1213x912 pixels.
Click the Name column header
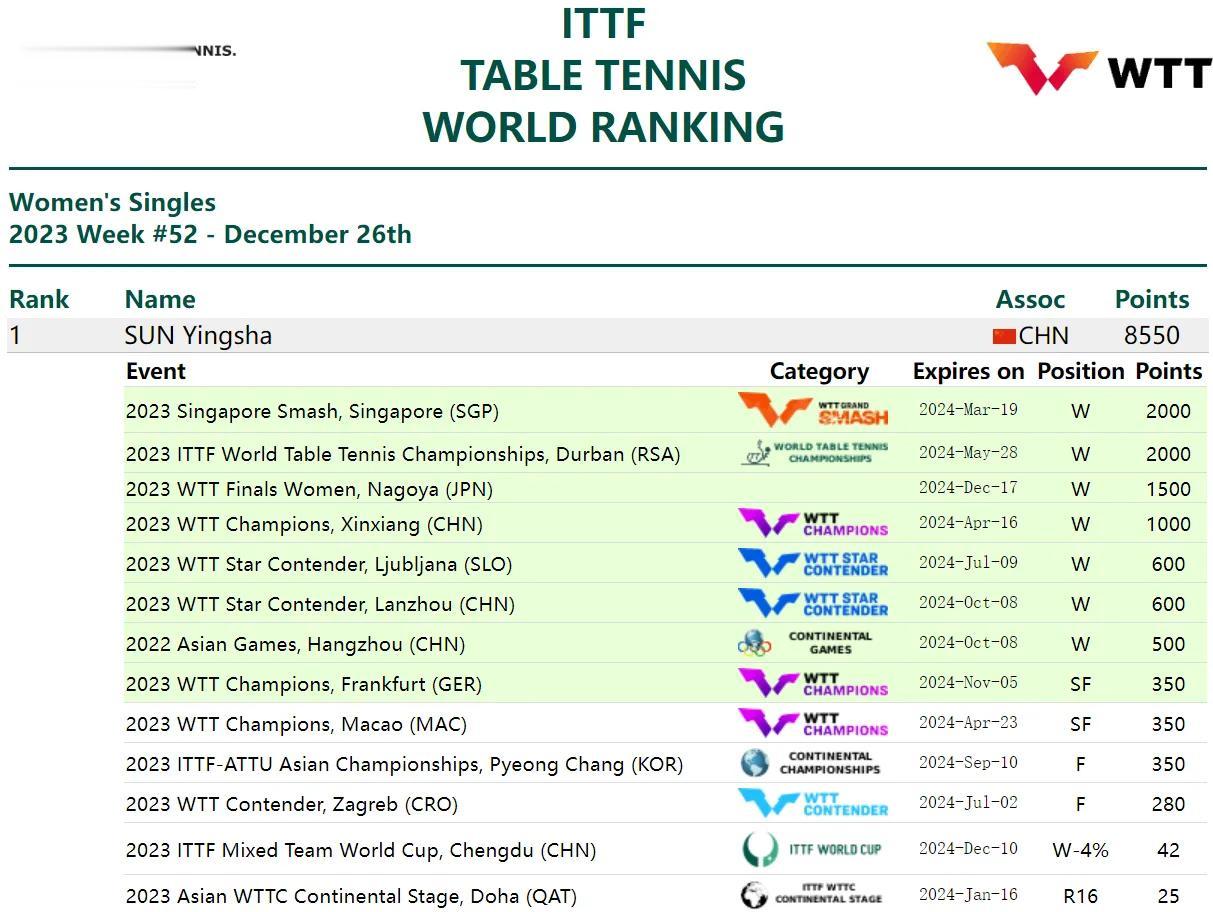tap(160, 299)
